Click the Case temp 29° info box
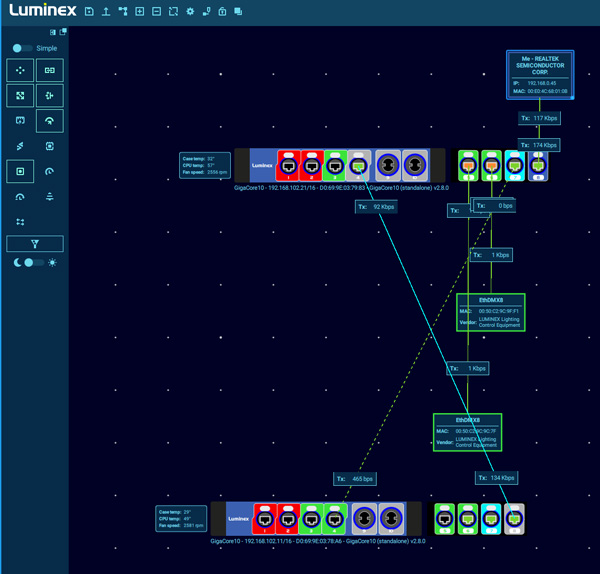This screenshot has height=574, width=600. [181, 519]
